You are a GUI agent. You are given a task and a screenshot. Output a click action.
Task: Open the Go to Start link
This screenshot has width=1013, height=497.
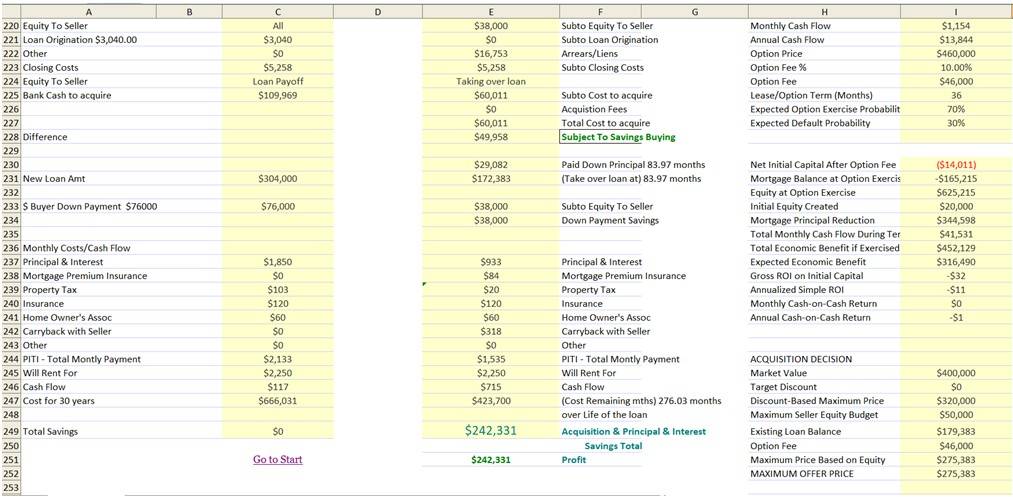point(278,460)
